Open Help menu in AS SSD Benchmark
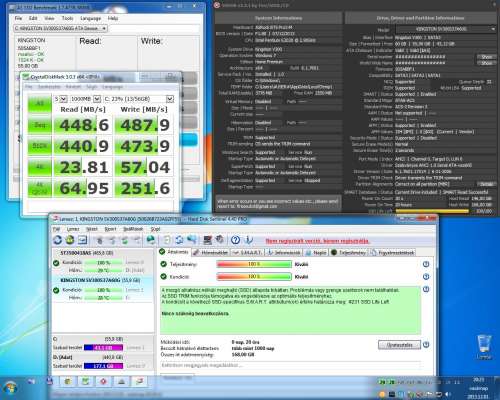Screen dimensions: 500x400 tap(113, 18)
